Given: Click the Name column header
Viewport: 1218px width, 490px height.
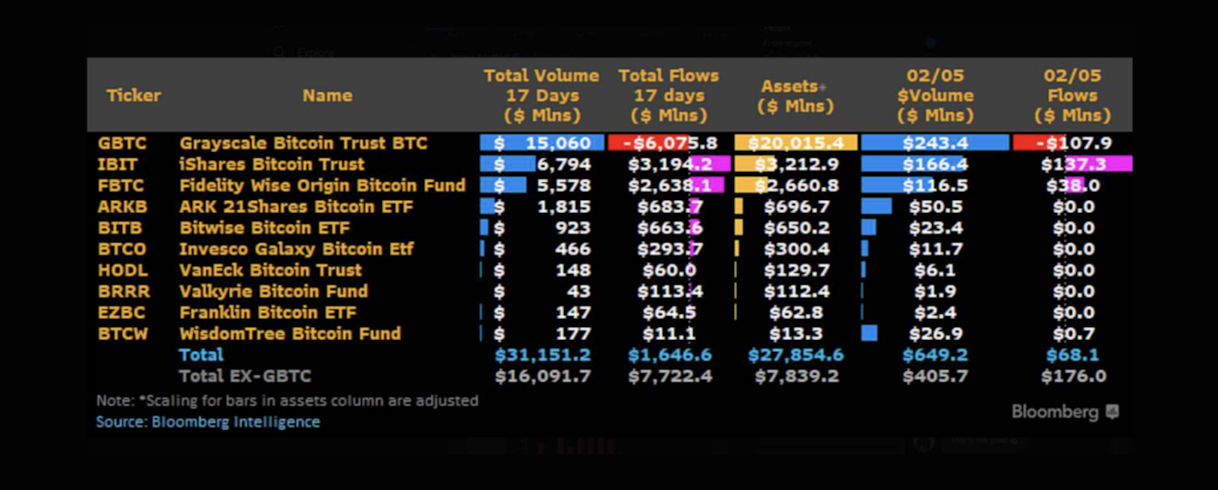Looking at the screenshot, I should tap(327, 96).
